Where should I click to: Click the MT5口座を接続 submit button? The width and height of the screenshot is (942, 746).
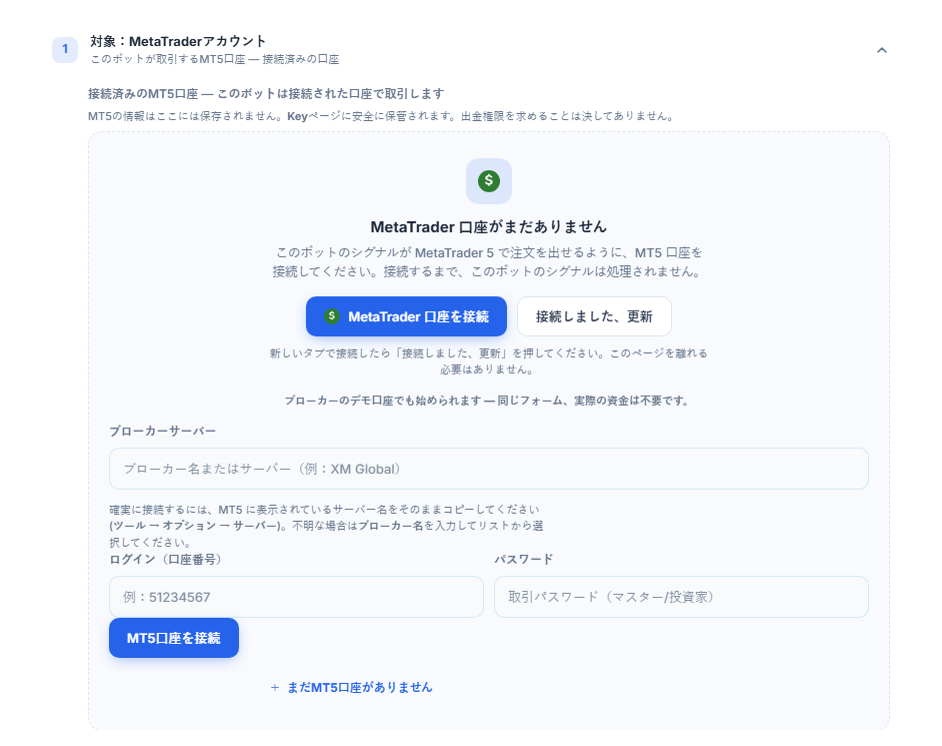174,637
